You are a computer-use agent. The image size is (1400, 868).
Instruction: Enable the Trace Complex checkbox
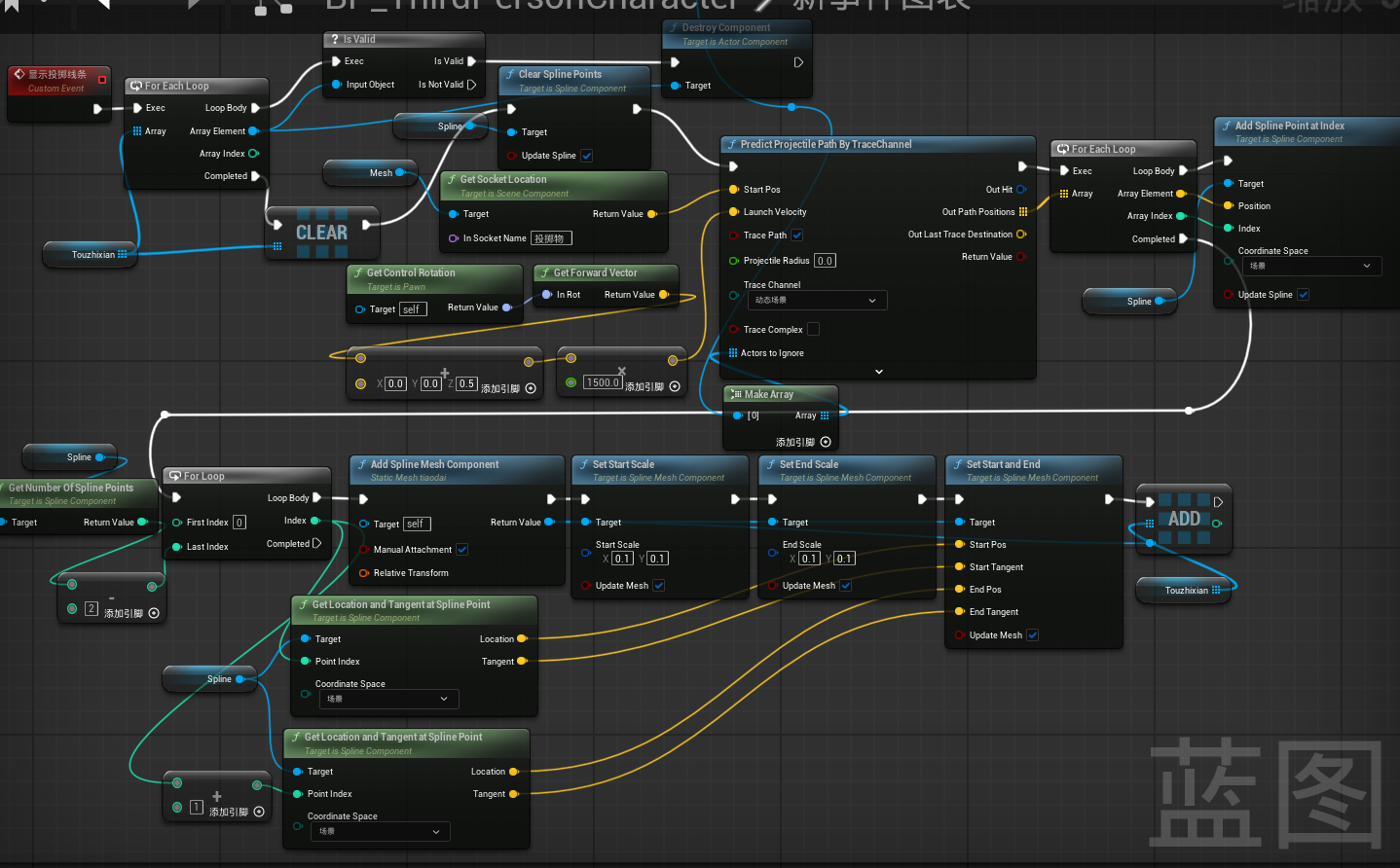(x=813, y=330)
